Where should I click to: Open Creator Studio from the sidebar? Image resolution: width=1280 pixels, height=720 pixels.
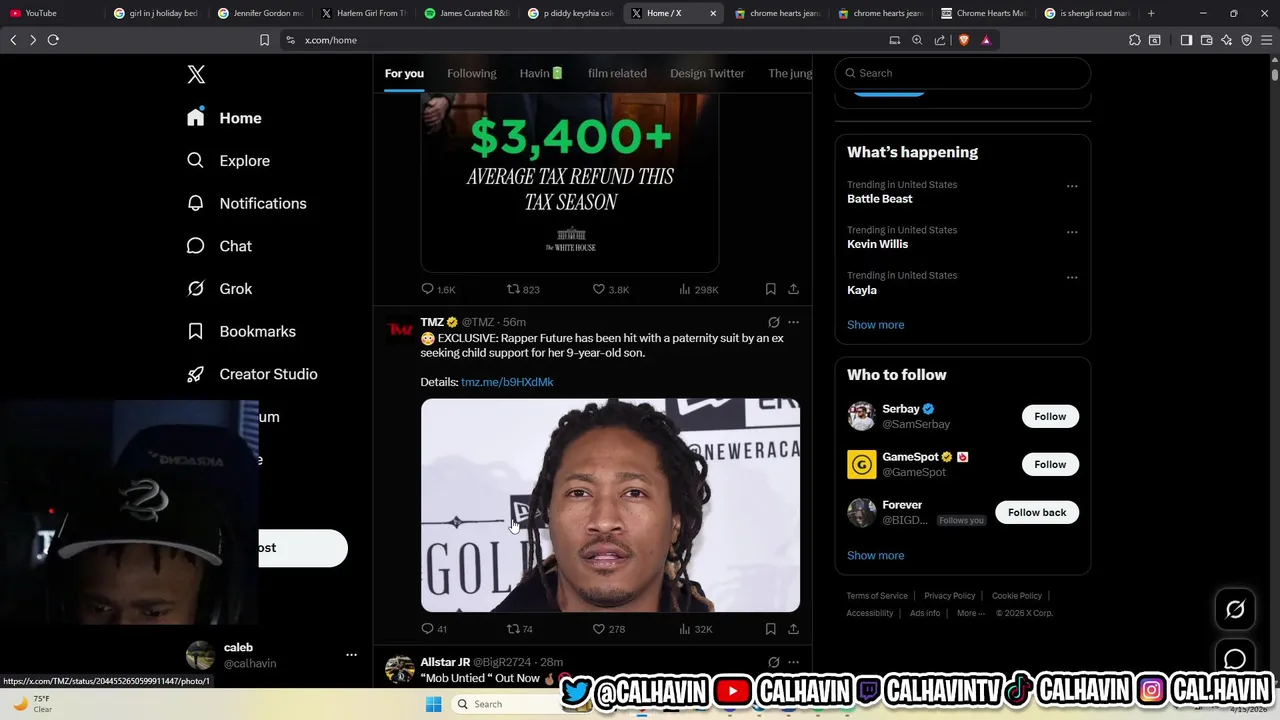[x=252, y=374]
